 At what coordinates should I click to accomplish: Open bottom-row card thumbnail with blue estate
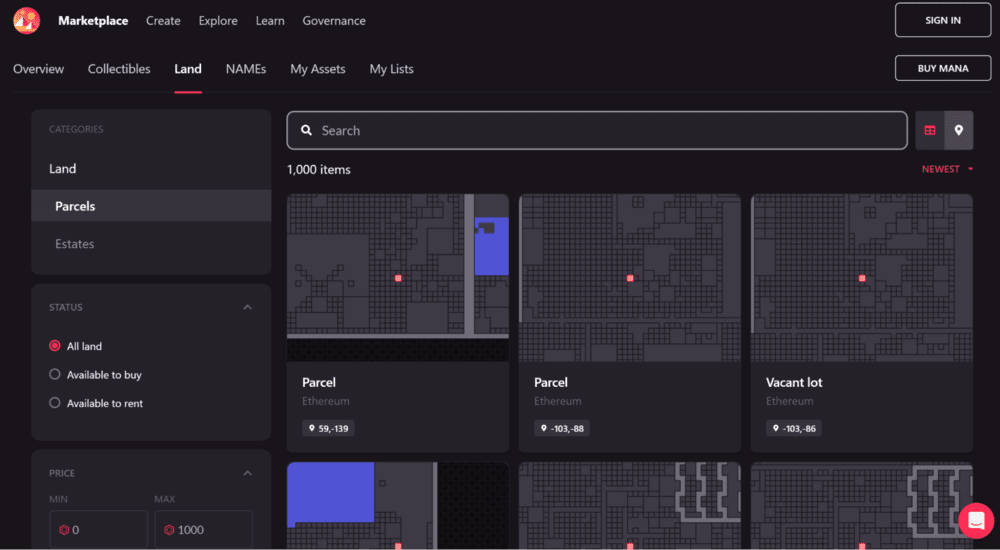pyautogui.click(x=398, y=506)
